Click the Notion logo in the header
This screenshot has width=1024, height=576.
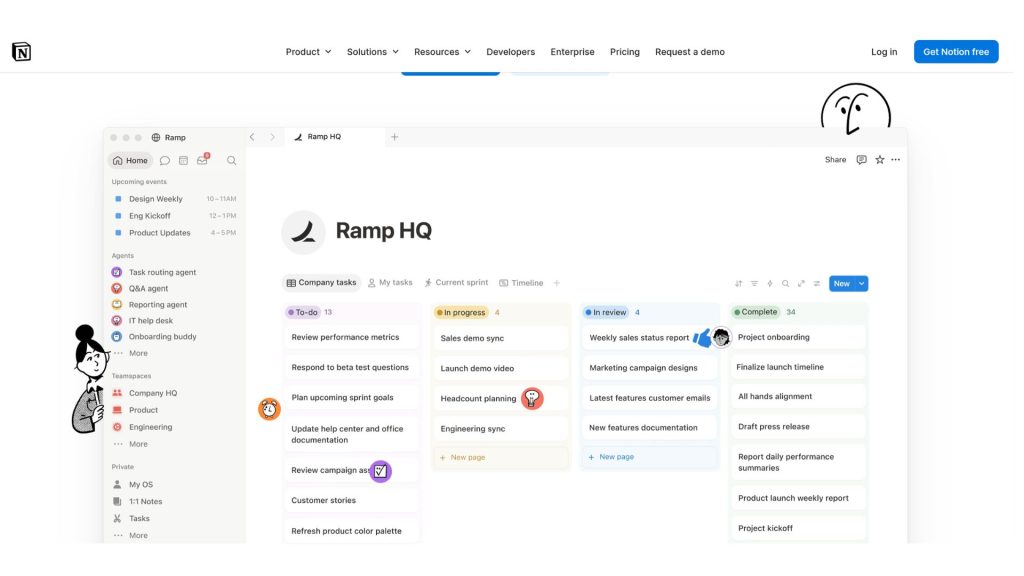tap(22, 52)
